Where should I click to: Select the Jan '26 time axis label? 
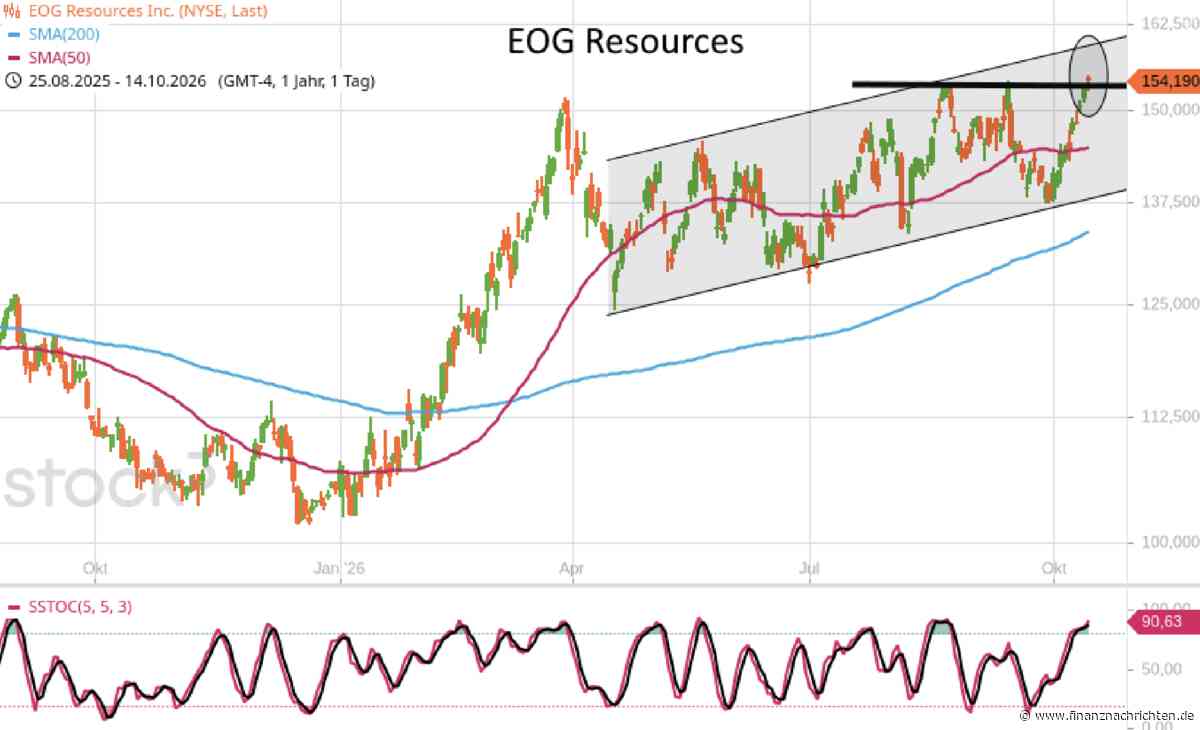tap(341, 568)
